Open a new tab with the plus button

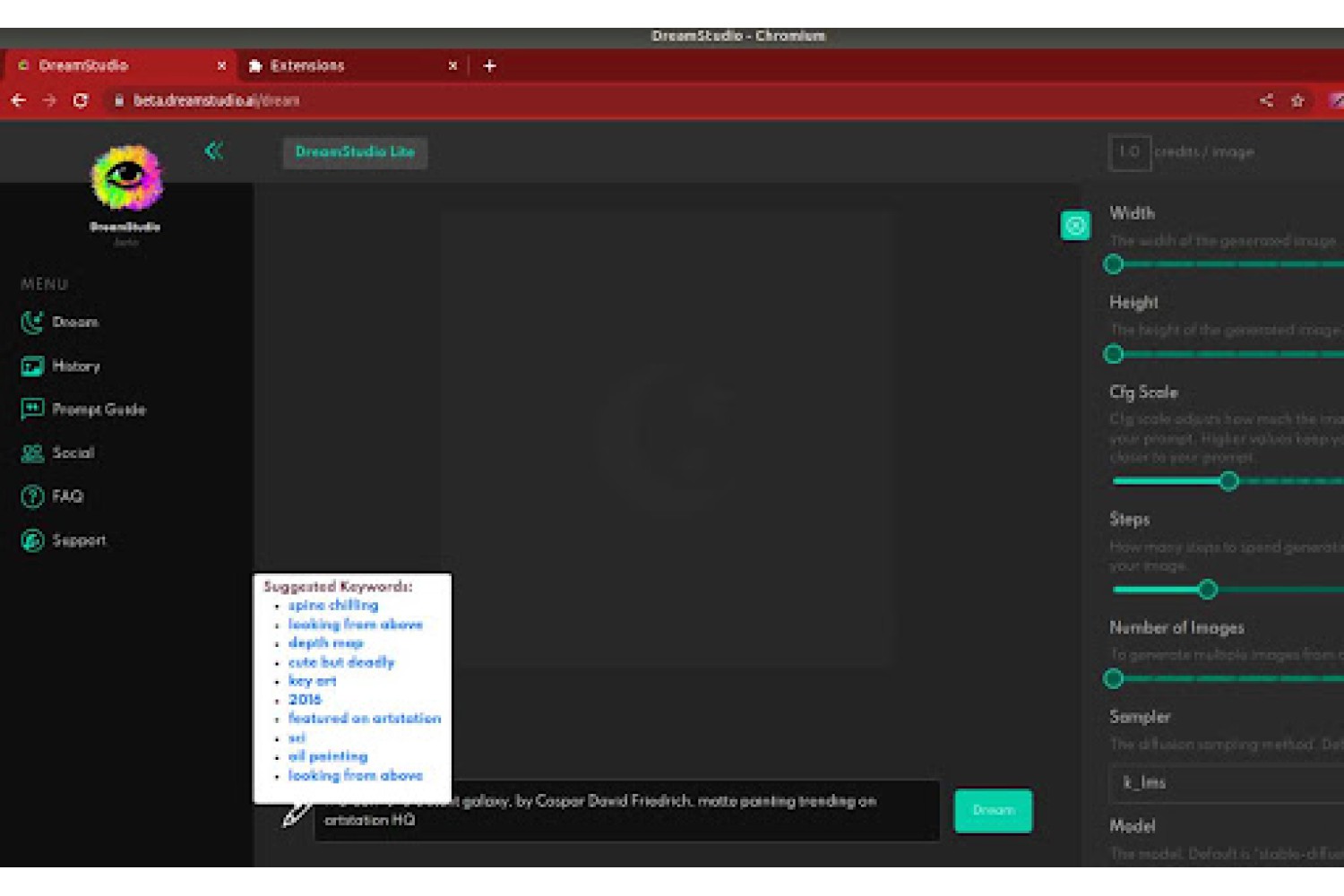click(489, 65)
